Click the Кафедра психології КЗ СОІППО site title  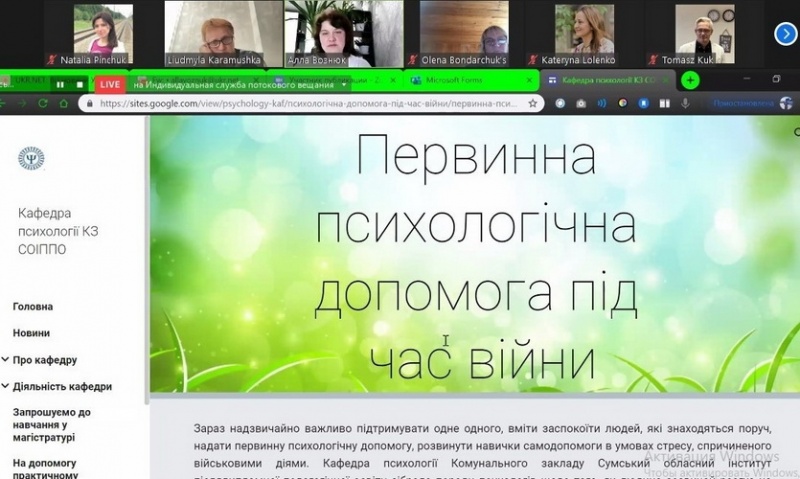[58, 233]
